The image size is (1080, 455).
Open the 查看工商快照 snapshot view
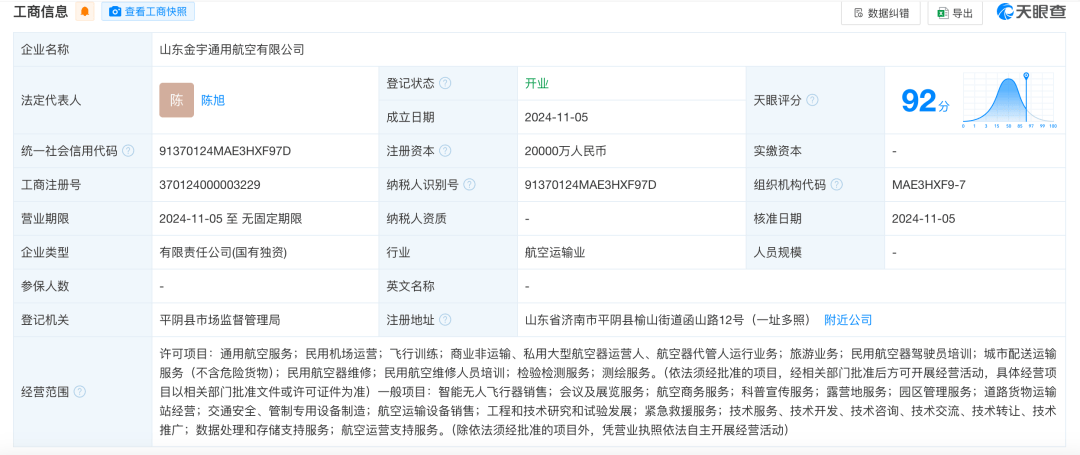[x=148, y=12]
